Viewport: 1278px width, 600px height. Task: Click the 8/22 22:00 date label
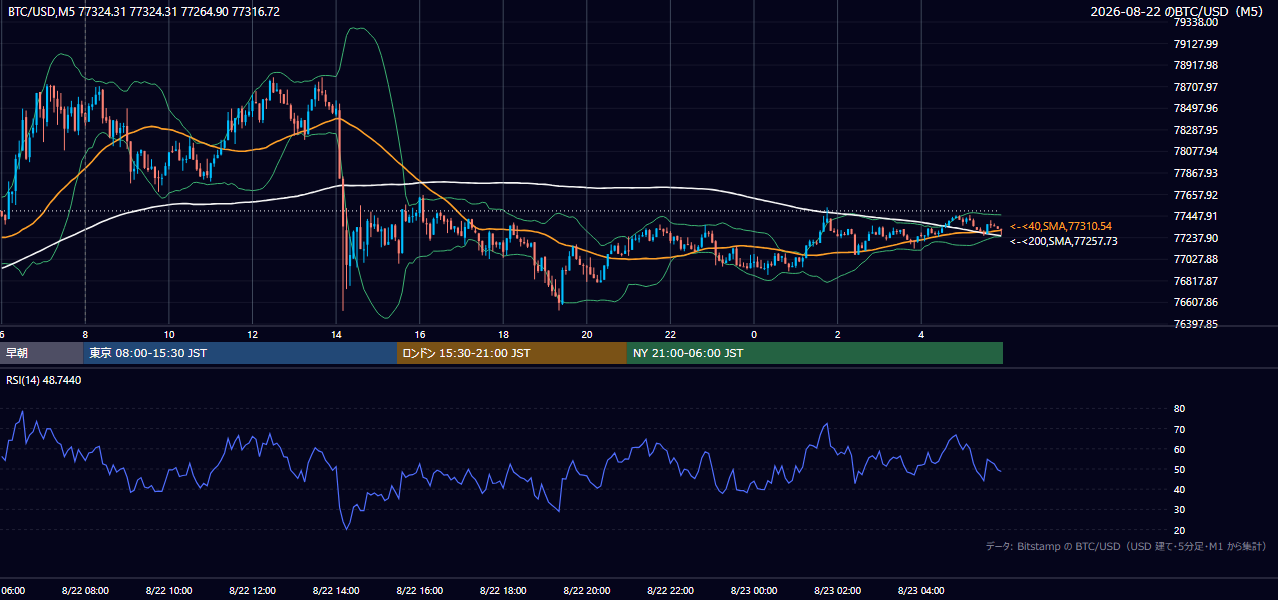(670, 591)
